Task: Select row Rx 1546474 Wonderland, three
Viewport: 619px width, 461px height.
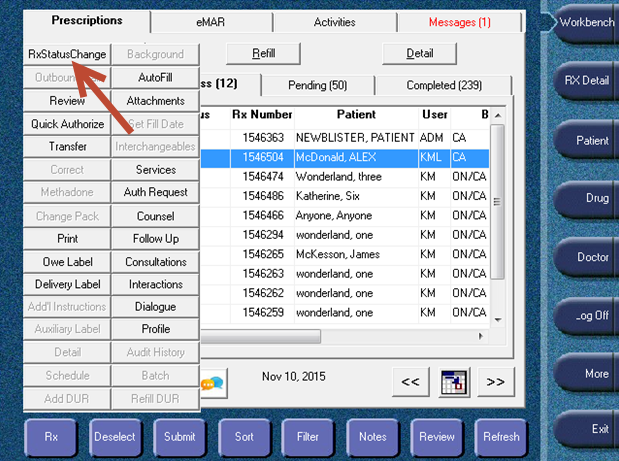Action: [344, 177]
